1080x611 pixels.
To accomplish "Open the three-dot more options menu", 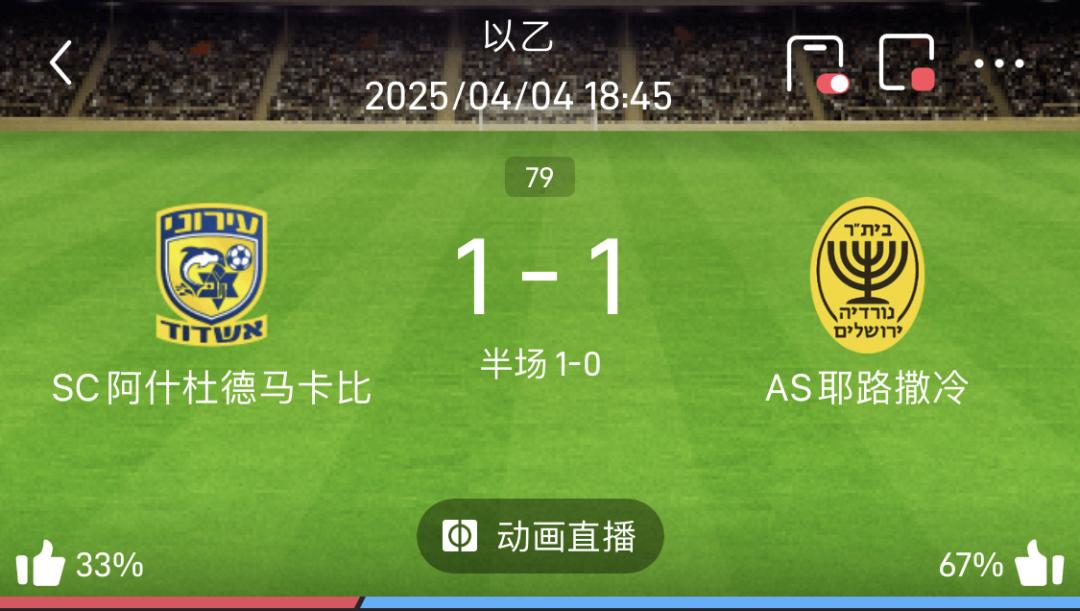I will [999, 63].
